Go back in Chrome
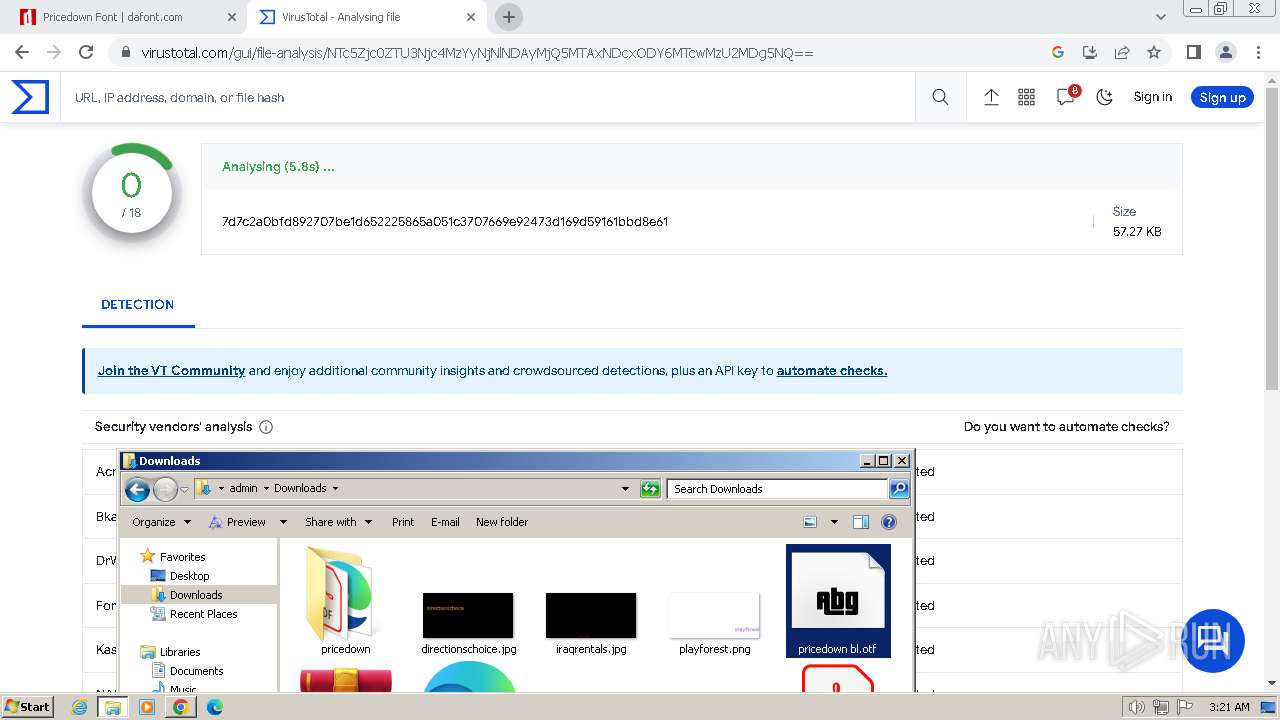This screenshot has height=720, width=1280. tap(22, 52)
